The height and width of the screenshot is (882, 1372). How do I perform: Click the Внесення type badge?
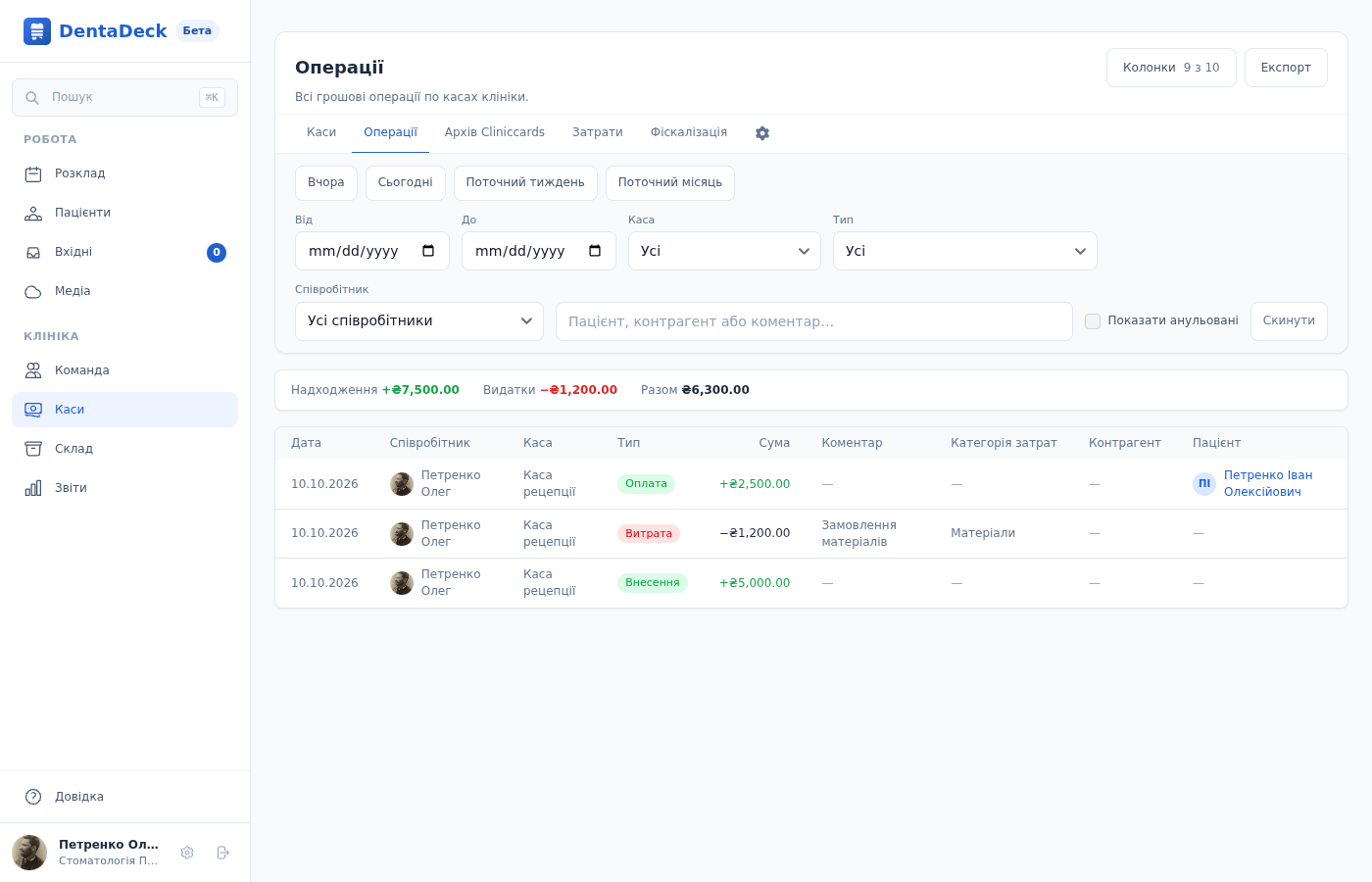tap(653, 583)
